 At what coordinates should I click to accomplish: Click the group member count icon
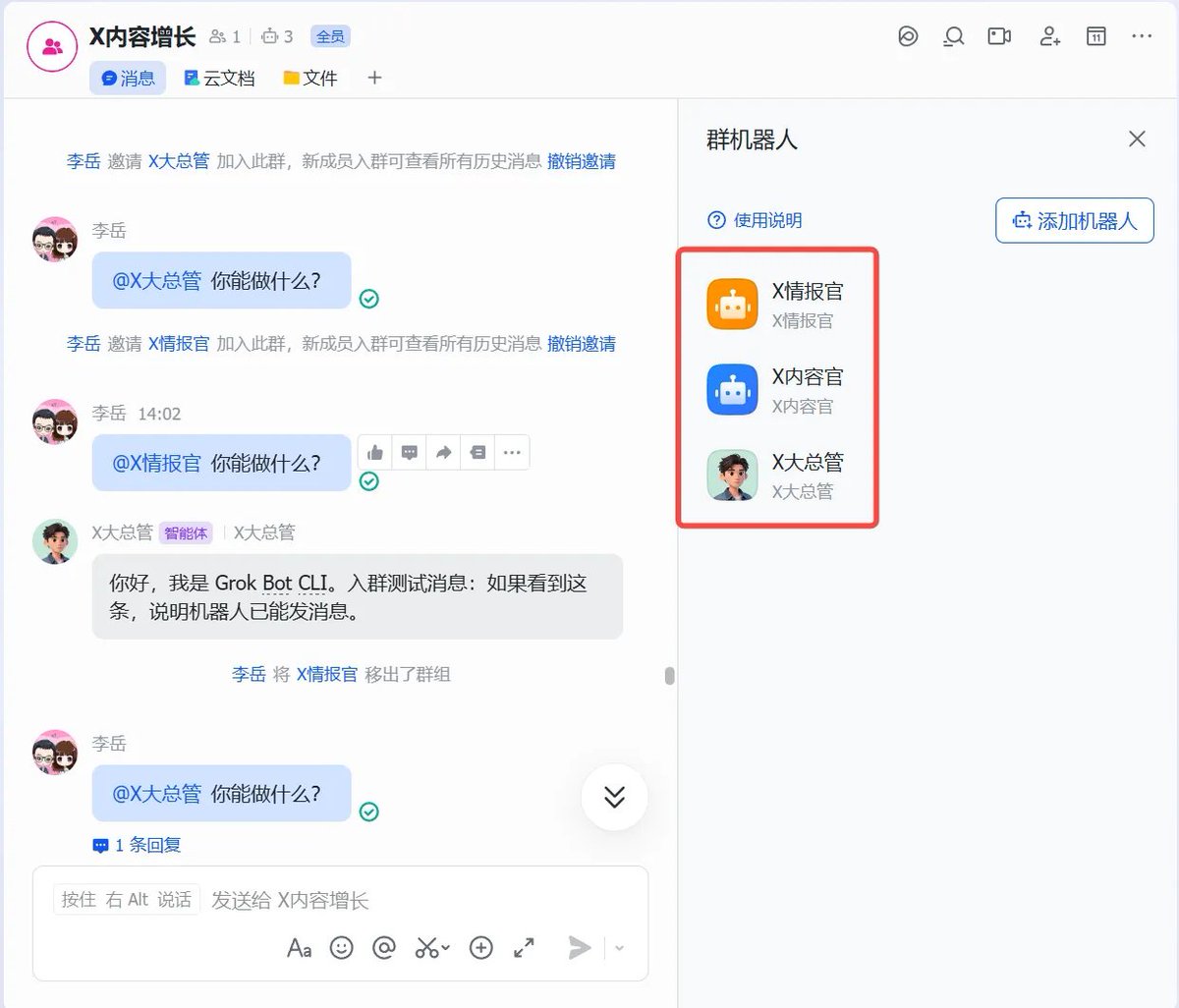coord(218,36)
